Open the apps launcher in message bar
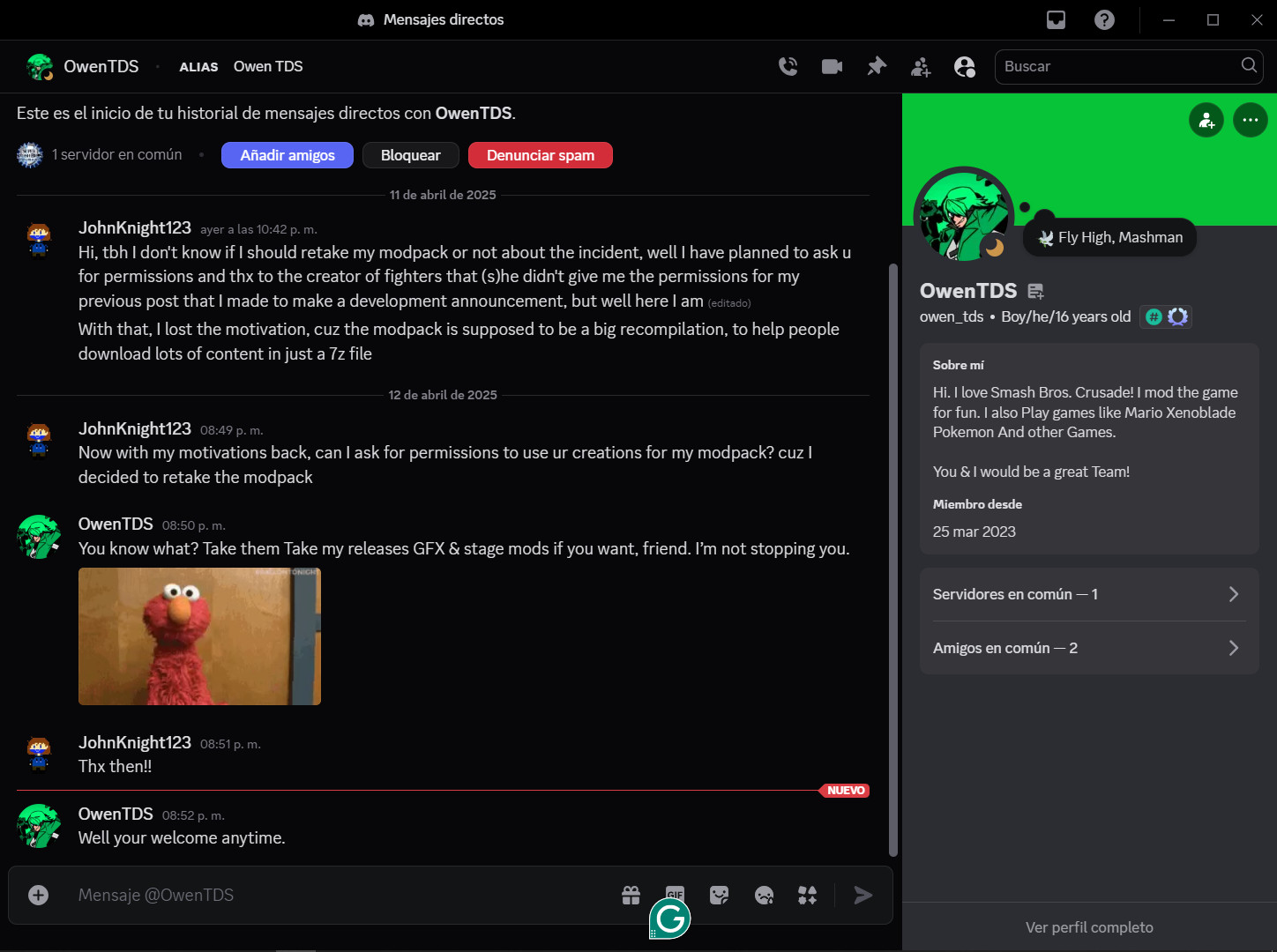 (x=808, y=895)
